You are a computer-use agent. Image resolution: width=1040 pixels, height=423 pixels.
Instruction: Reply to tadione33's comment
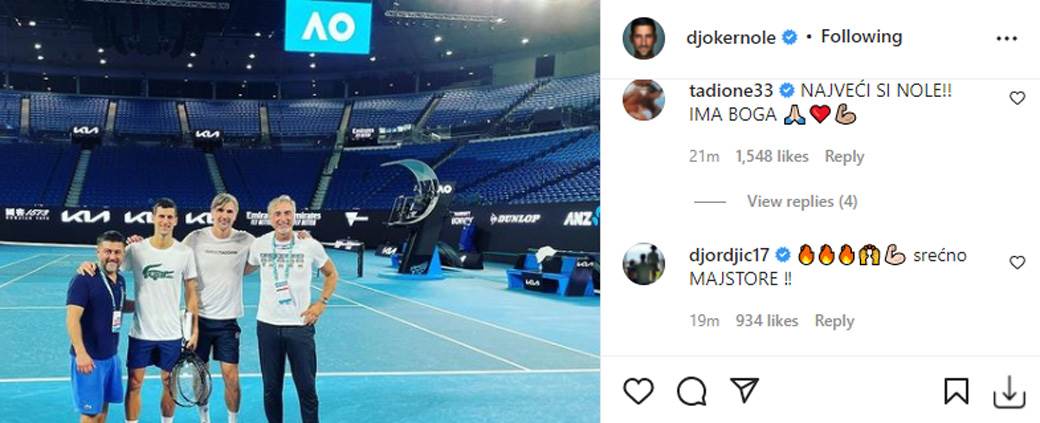[x=844, y=156]
